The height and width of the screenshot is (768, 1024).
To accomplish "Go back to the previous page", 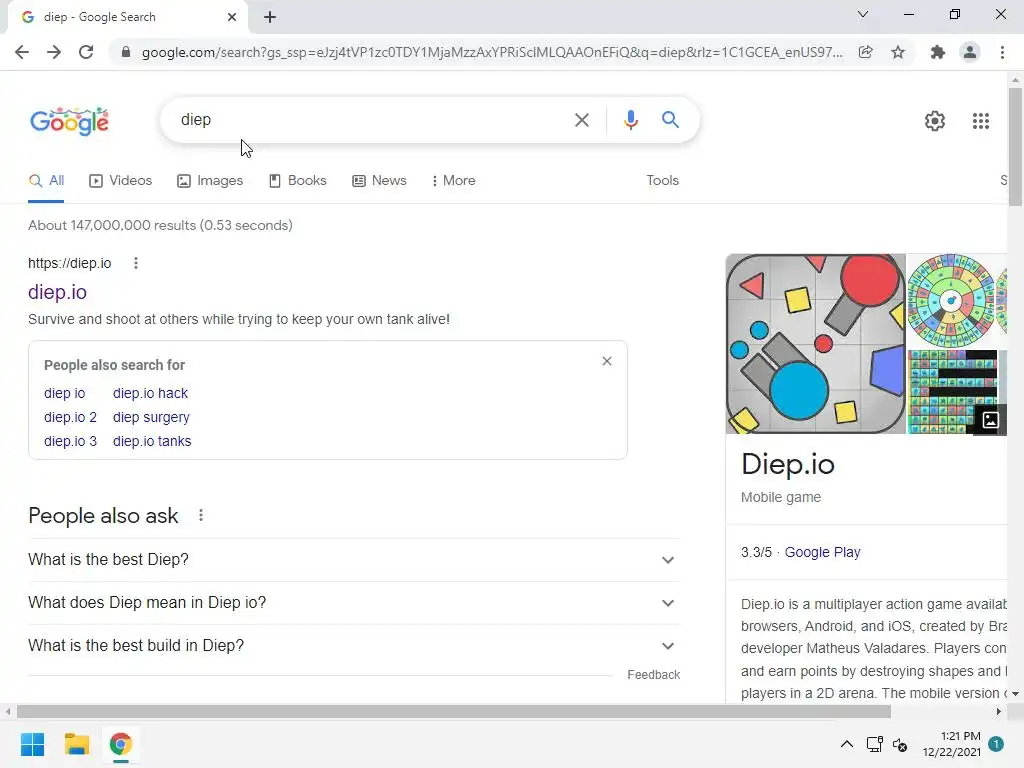I will point(22,52).
